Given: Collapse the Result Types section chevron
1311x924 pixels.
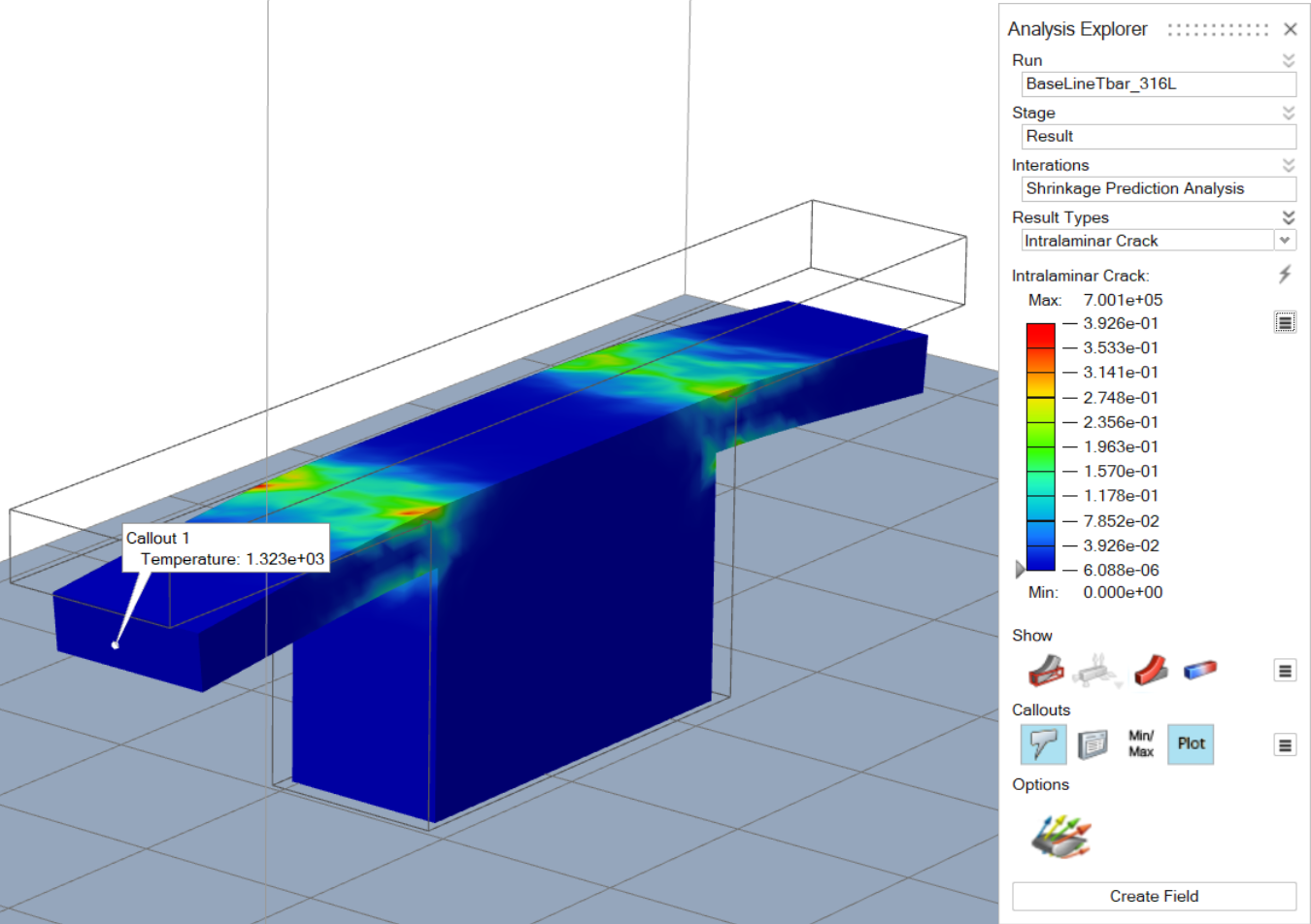Looking at the screenshot, I should coord(1289,217).
